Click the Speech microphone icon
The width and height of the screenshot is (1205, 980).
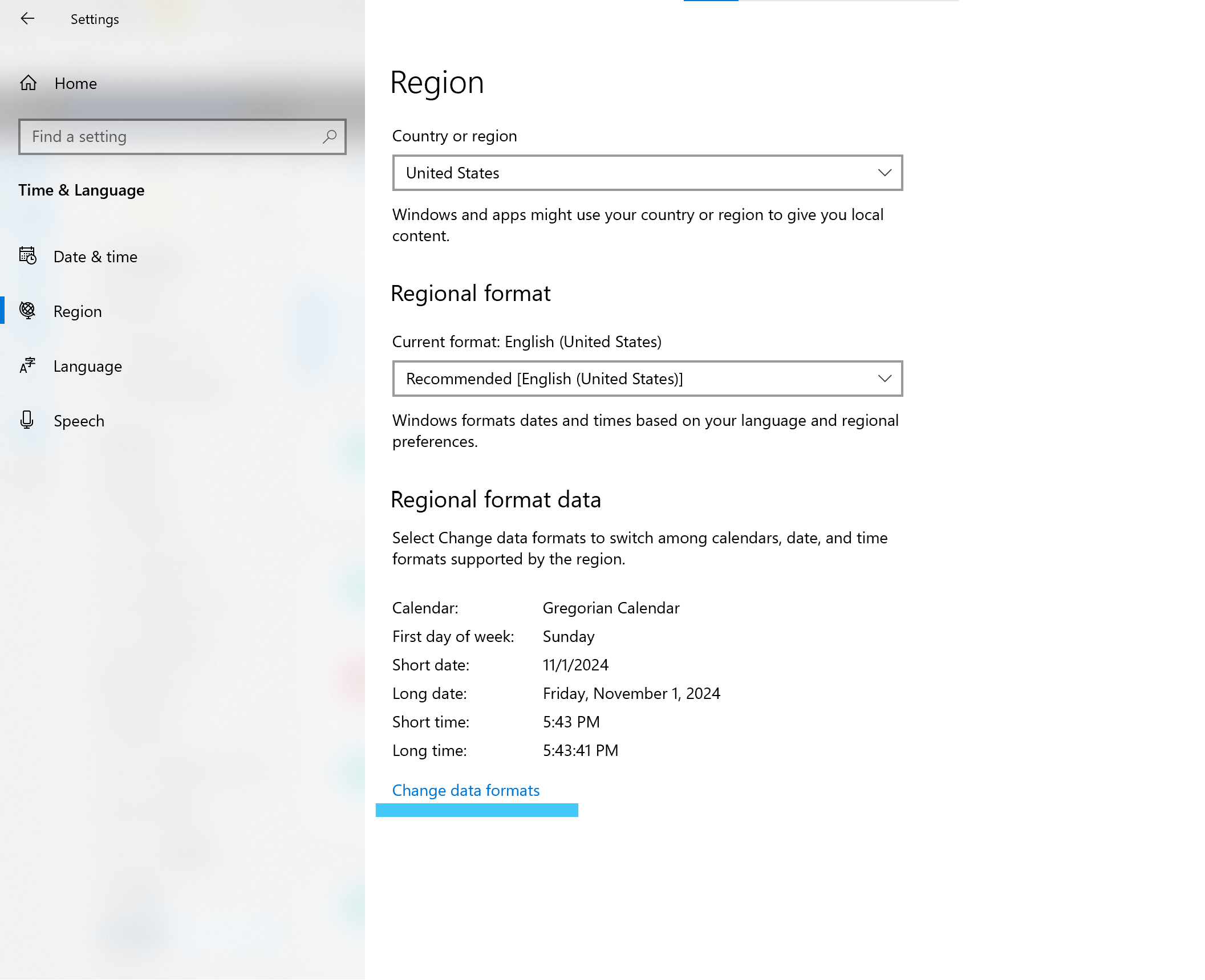[x=27, y=420]
